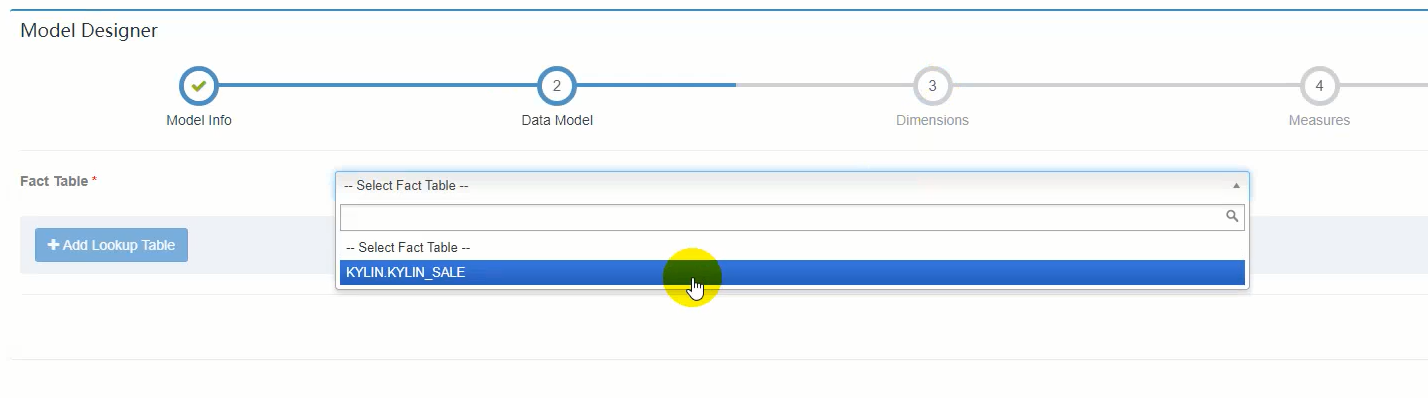Switch to the Model Info step label
The width and height of the screenshot is (1428, 398).
(x=199, y=120)
